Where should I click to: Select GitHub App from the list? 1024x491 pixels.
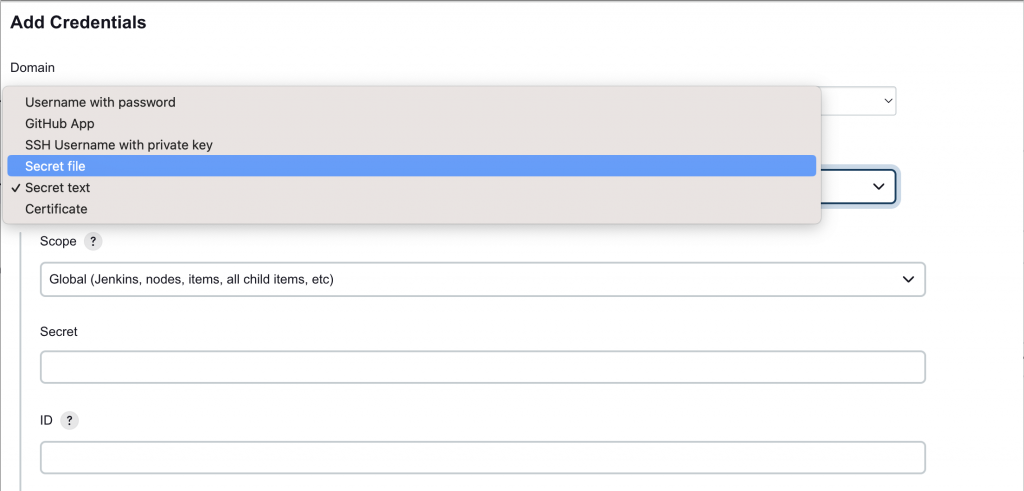tap(59, 123)
